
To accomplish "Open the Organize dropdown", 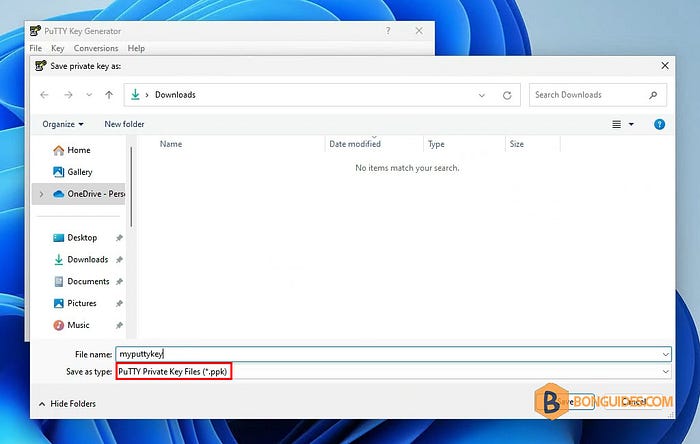I will [x=62, y=124].
